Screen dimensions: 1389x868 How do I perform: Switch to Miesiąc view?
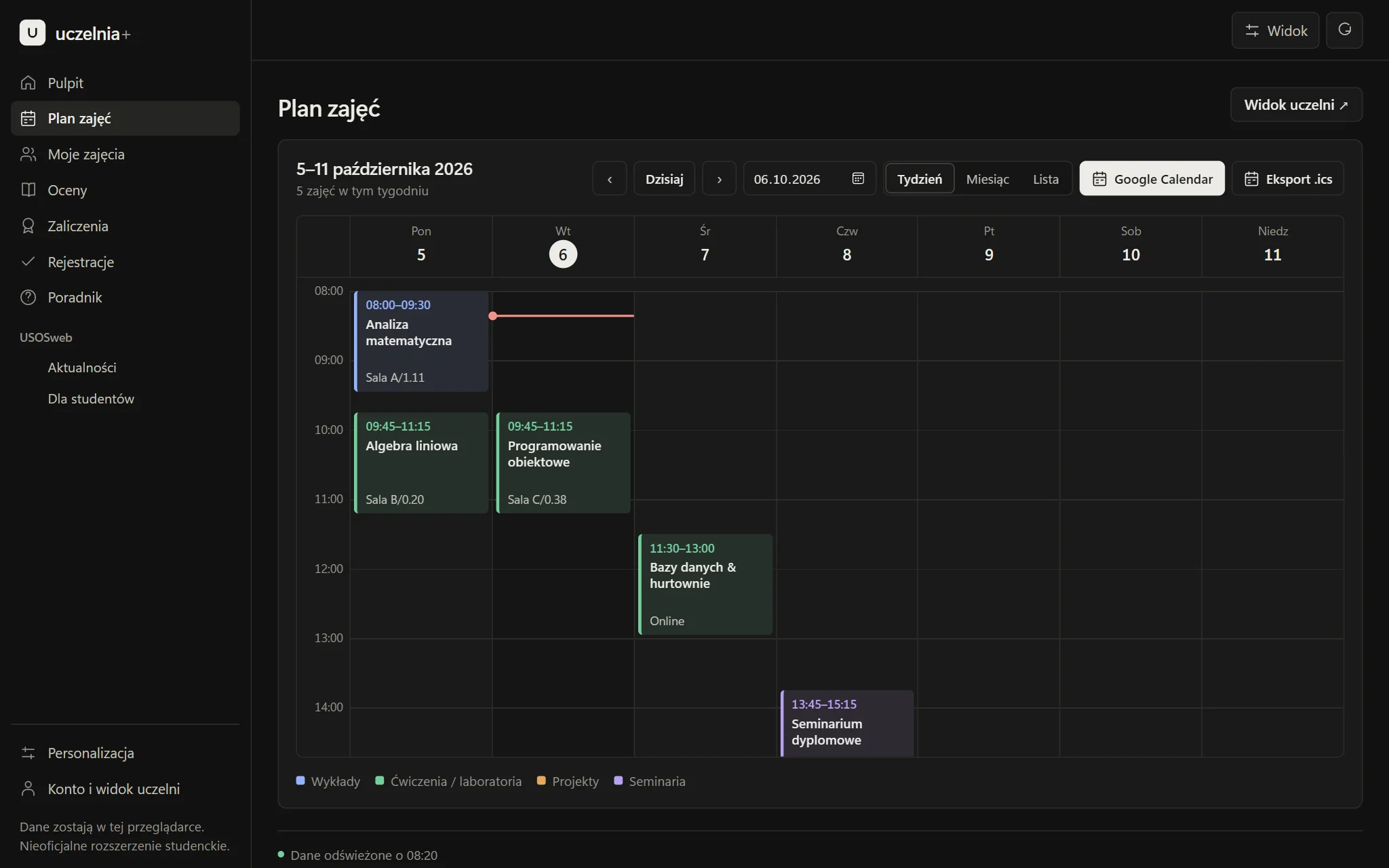tap(987, 178)
